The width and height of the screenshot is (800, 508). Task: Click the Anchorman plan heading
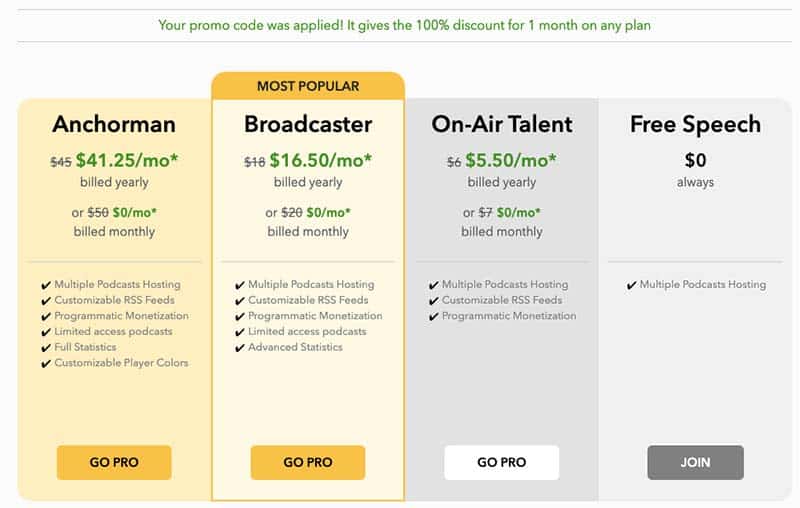pyautogui.click(x=114, y=124)
